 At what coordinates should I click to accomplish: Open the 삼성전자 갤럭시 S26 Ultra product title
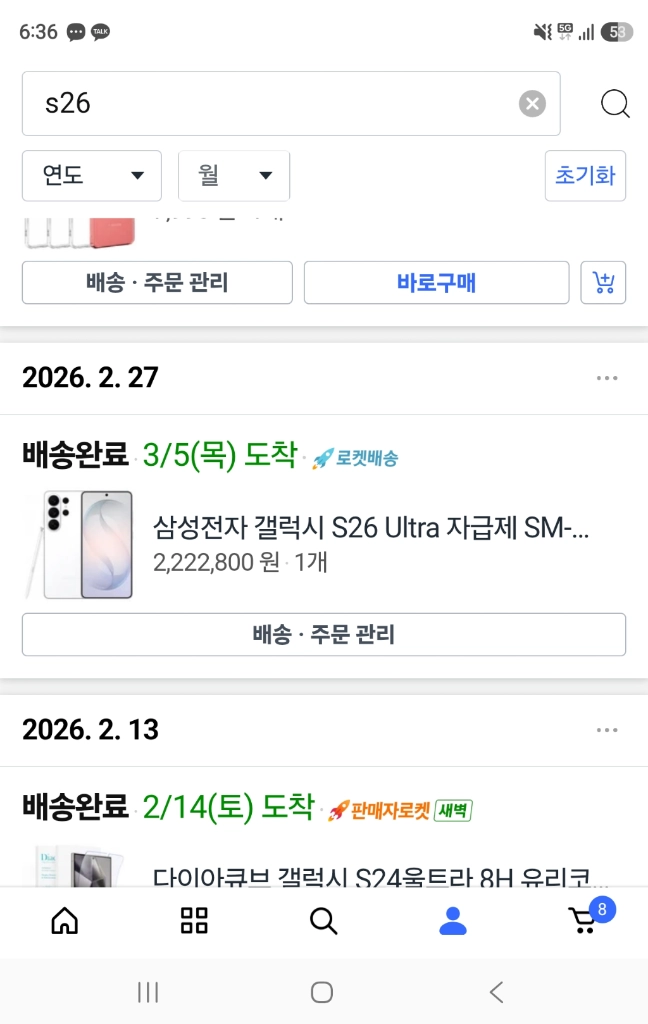[370, 527]
